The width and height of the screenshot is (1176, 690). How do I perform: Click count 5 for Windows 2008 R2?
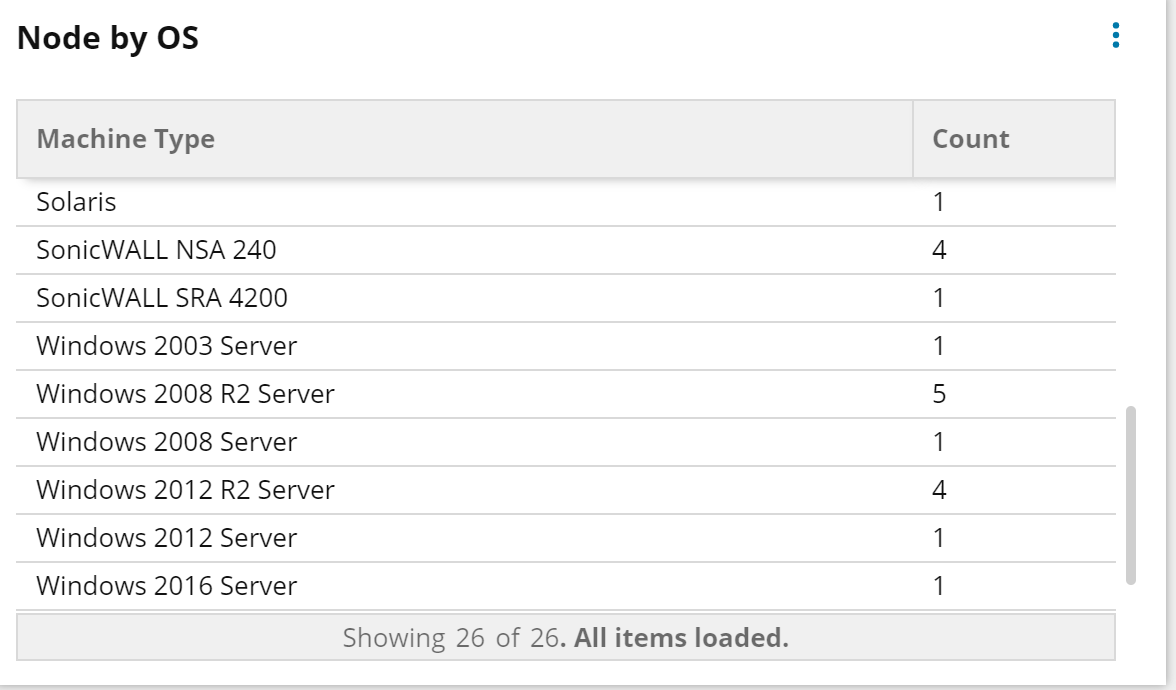point(939,394)
